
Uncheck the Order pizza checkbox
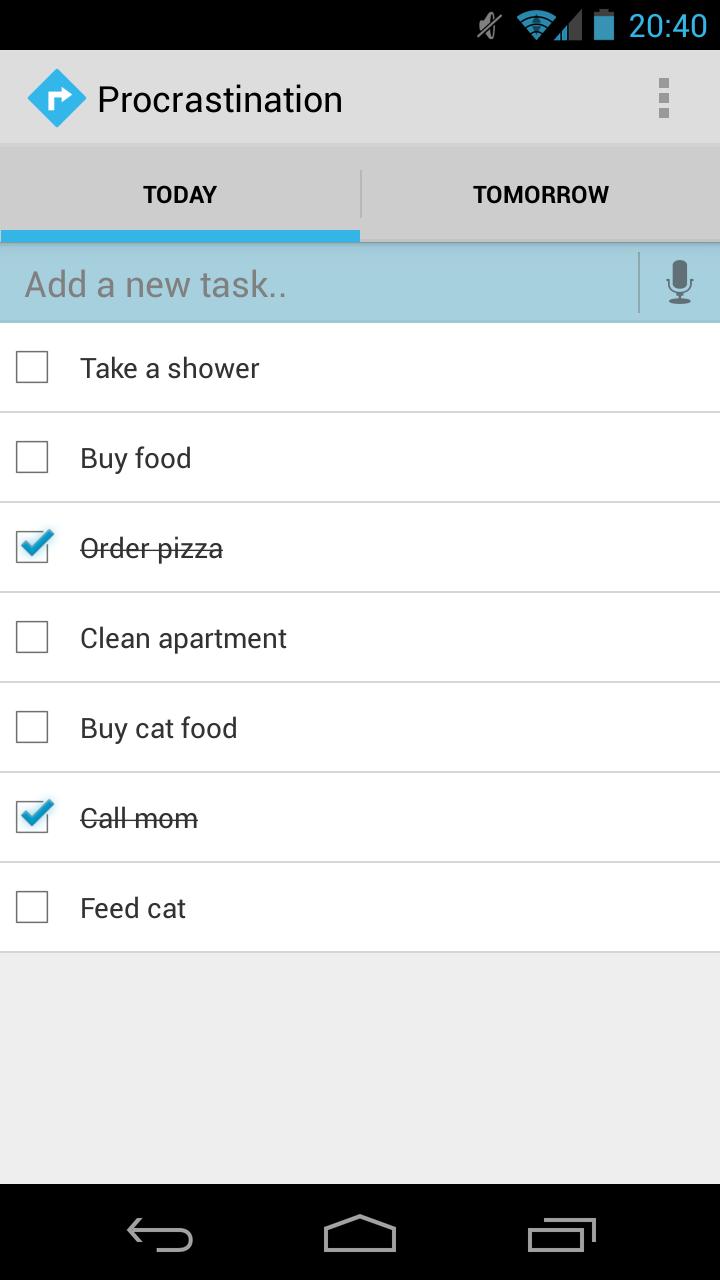pos(32,547)
